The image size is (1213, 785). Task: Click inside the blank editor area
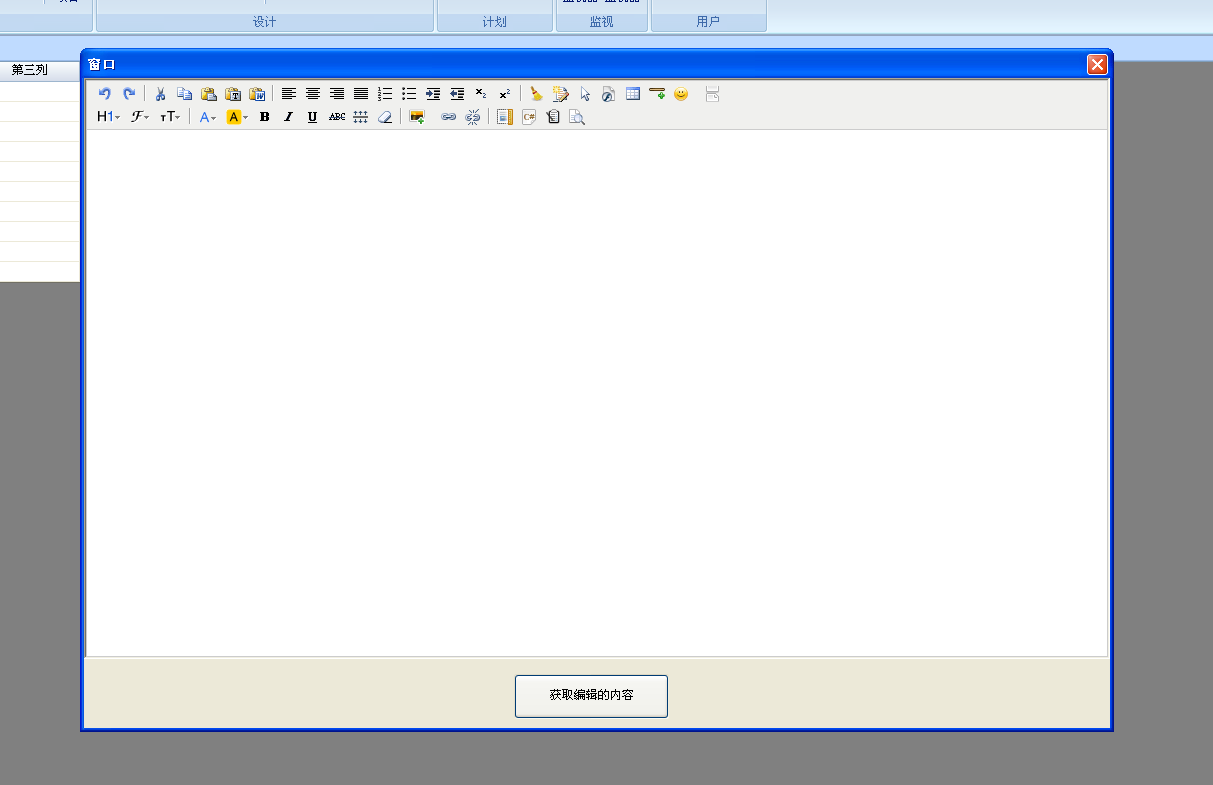click(x=596, y=392)
